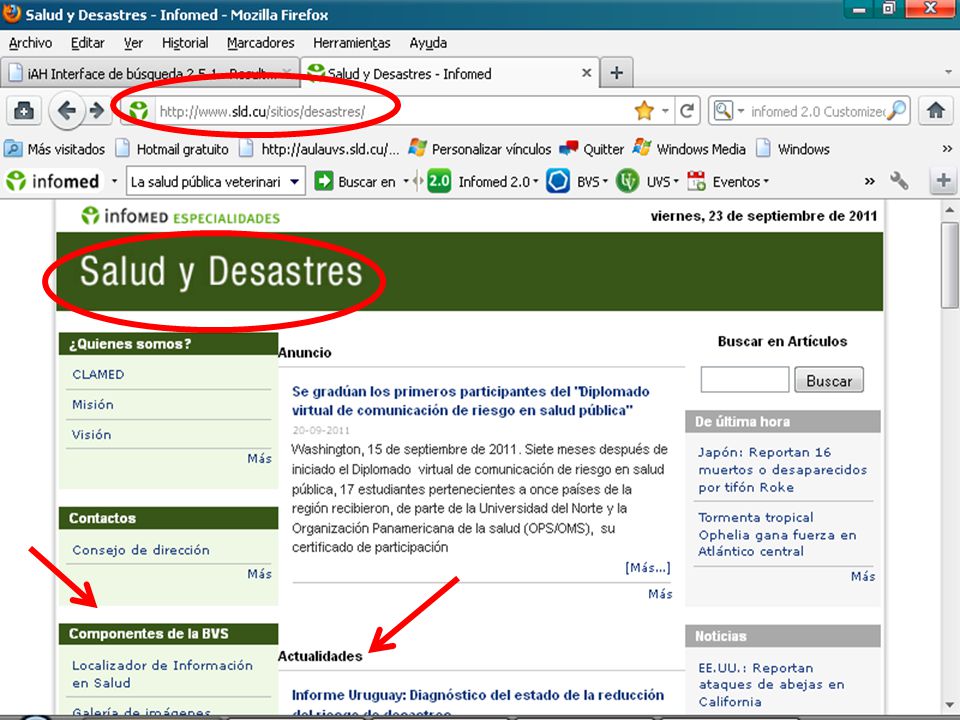Open the UVS toolbar menu
Viewport: 960px width, 720px height.
[x=647, y=181]
